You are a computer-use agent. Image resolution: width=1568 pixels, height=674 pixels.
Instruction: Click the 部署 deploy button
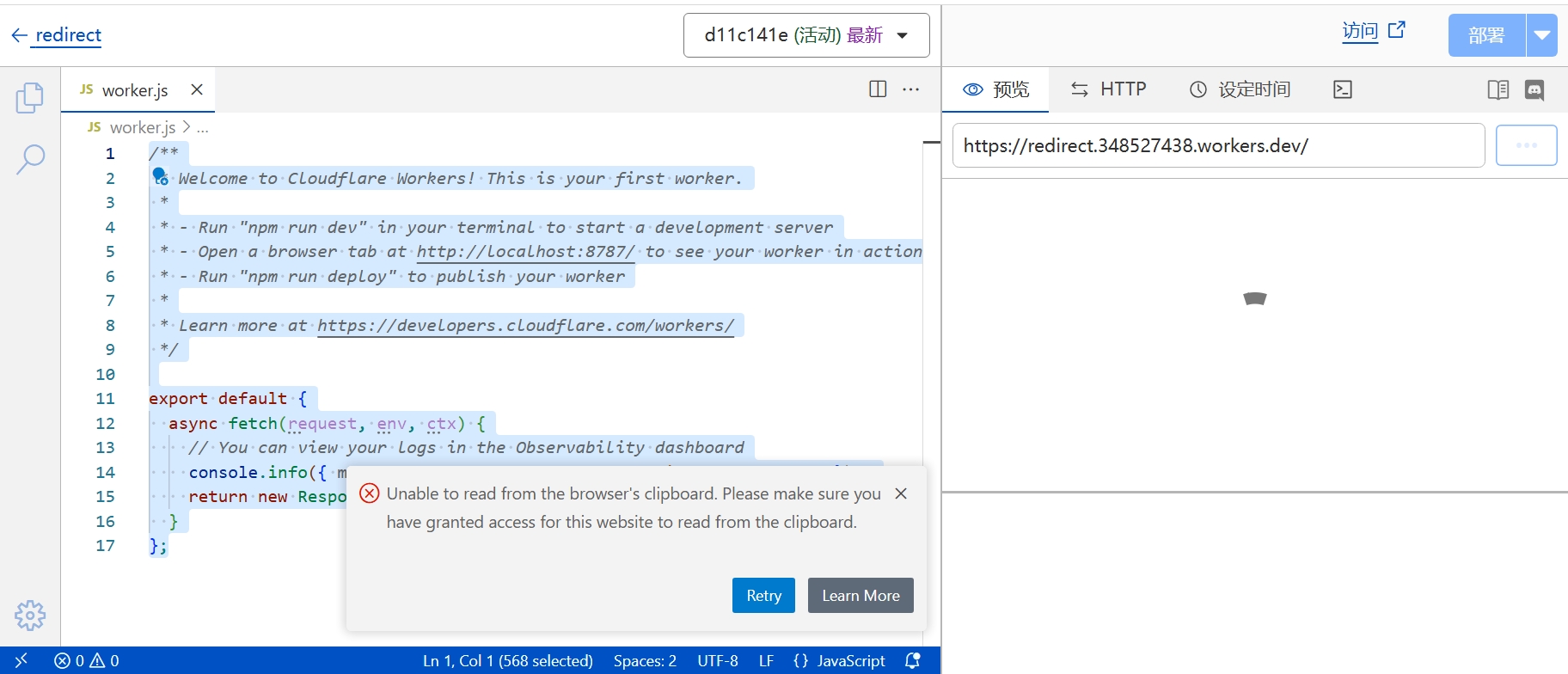1486,35
